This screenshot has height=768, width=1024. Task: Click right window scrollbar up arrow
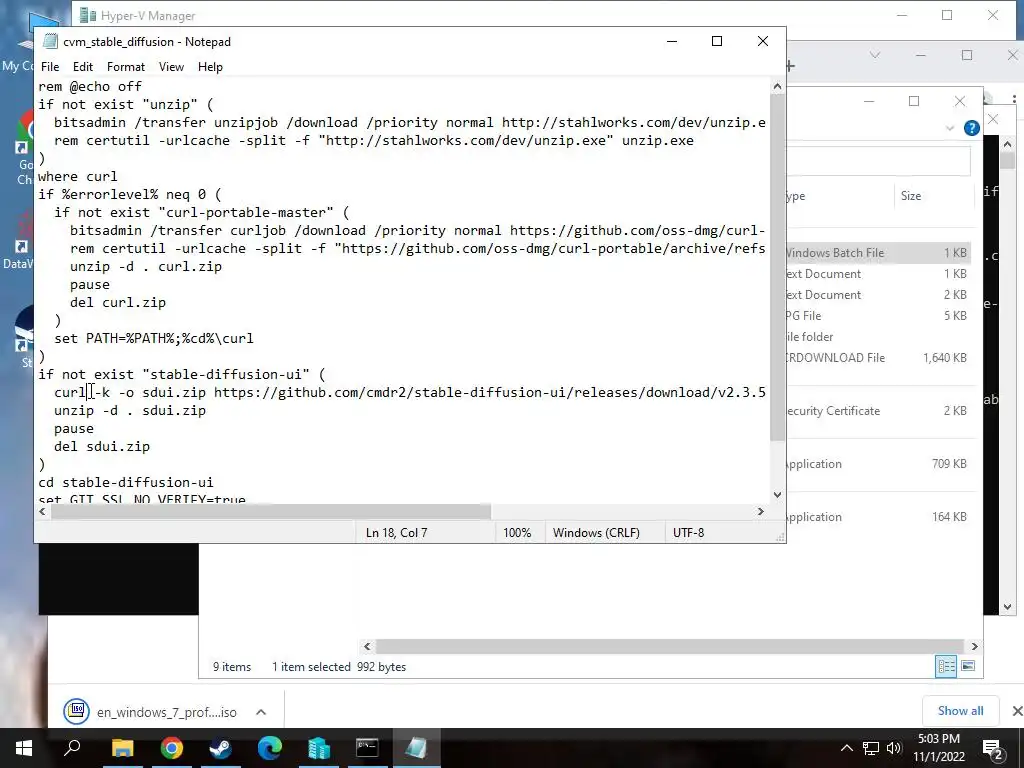click(x=1007, y=144)
